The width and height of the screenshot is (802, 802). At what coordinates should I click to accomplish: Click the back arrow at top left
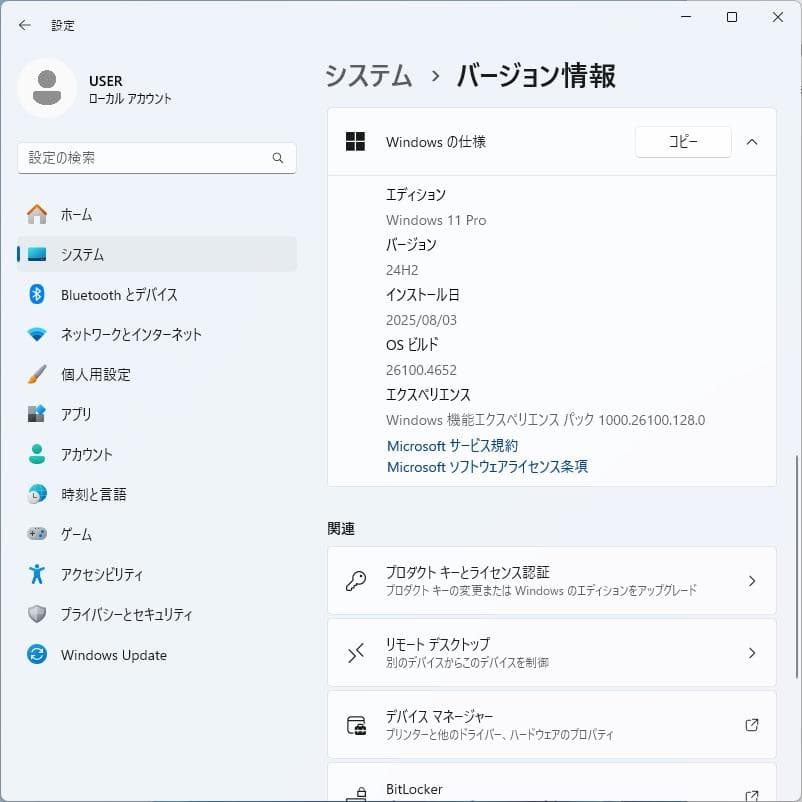click(24, 25)
